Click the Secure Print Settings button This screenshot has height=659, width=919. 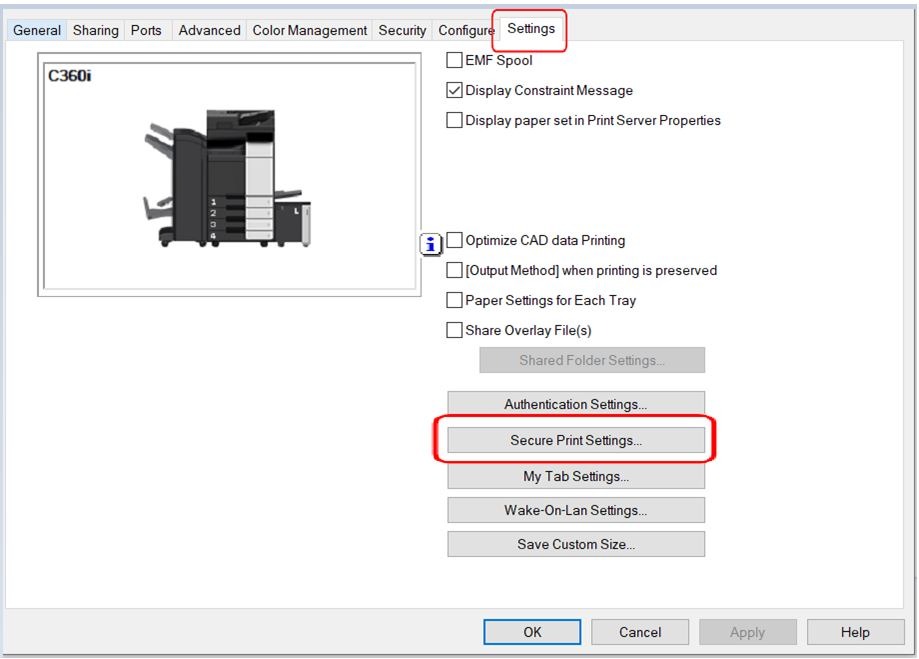pos(575,440)
